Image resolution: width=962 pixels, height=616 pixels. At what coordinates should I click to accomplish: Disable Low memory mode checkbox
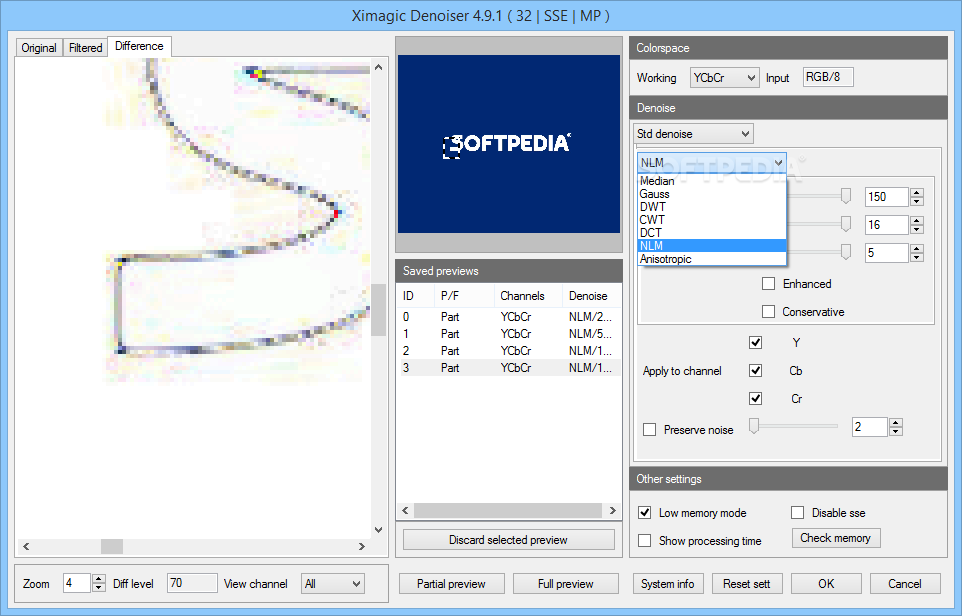[644, 512]
